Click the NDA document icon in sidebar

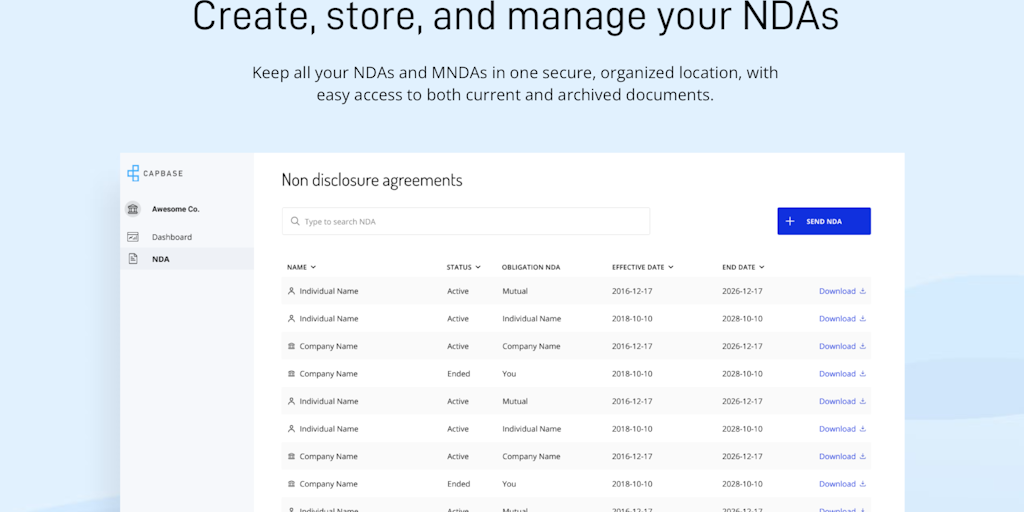click(133, 259)
